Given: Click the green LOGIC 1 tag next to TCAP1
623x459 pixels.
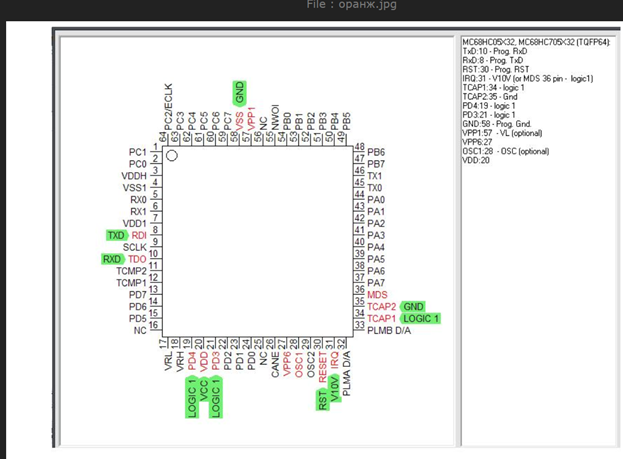Looking at the screenshot, I should (420, 318).
